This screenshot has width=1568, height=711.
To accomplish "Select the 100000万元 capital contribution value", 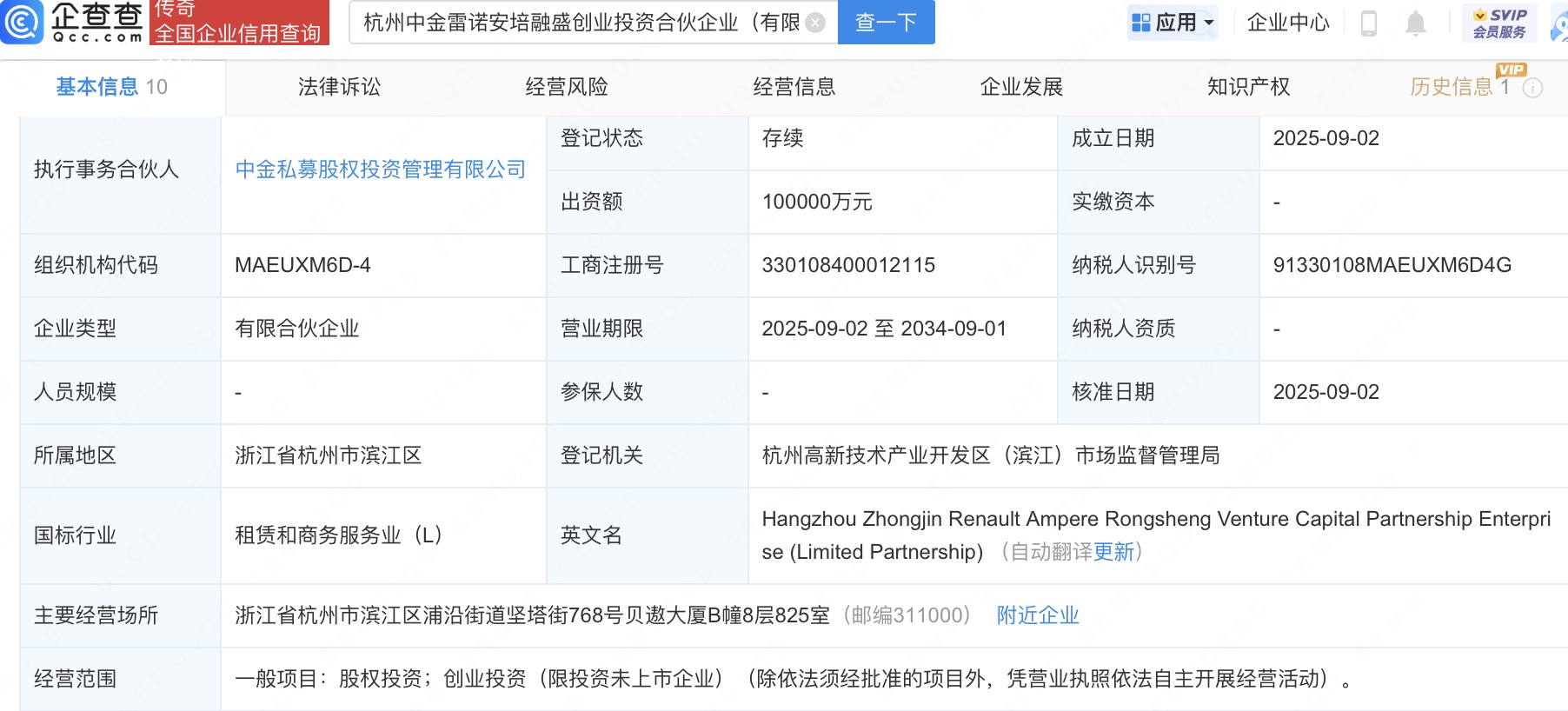I will click(817, 202).
